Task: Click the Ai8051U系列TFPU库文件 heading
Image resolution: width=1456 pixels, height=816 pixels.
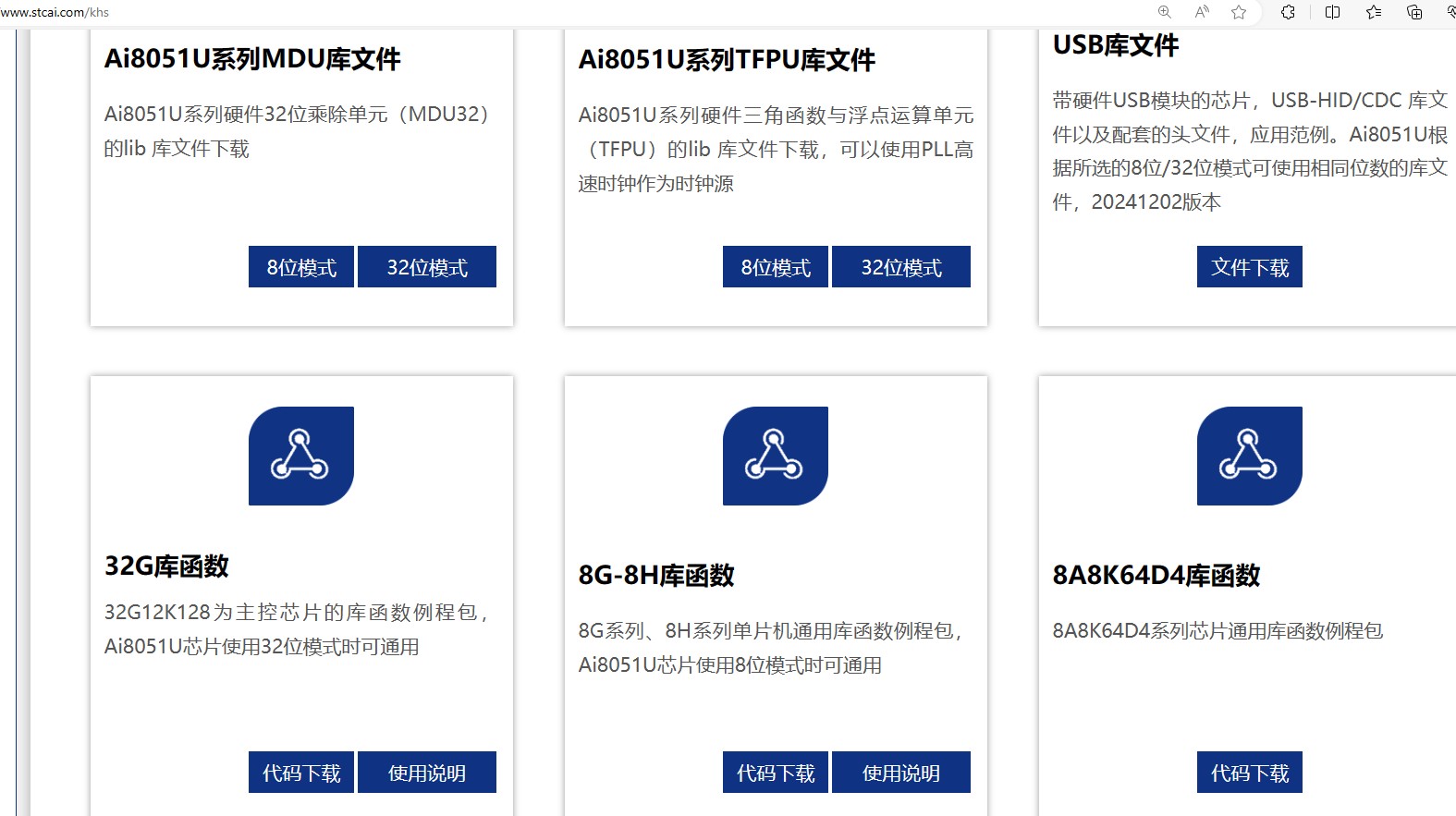Action: (727, 60)
